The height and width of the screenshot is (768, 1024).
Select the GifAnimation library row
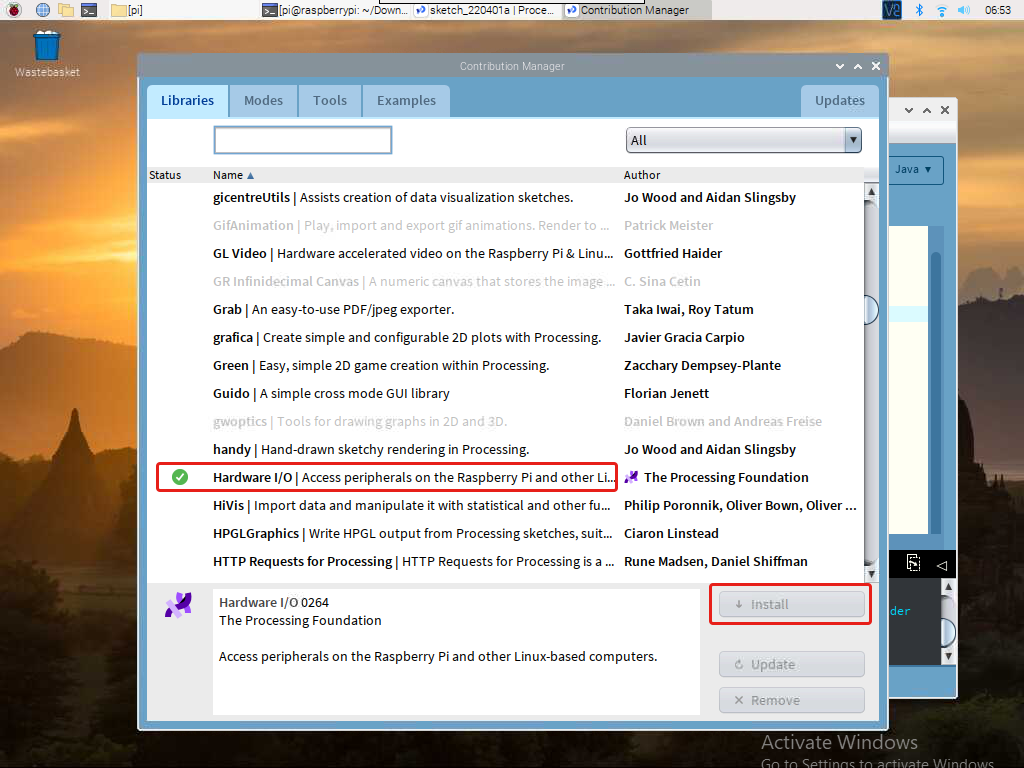pos(505,225)
